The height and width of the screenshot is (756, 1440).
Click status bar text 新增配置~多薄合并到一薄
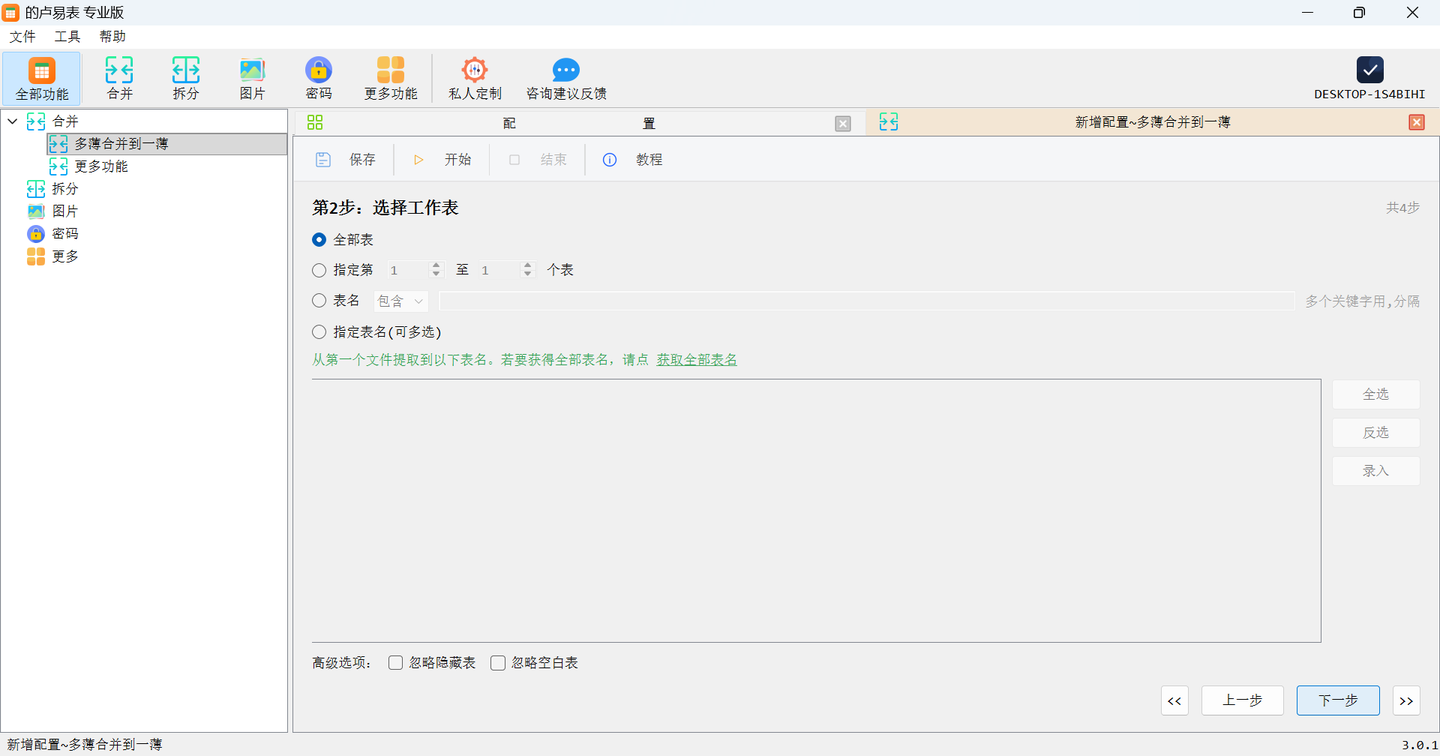point(85,745)
